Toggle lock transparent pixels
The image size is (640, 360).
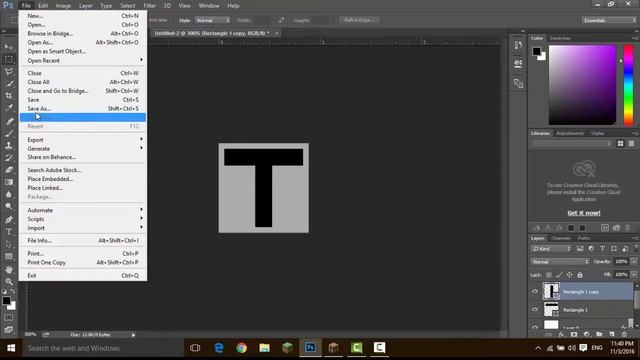tap(549, 275)
